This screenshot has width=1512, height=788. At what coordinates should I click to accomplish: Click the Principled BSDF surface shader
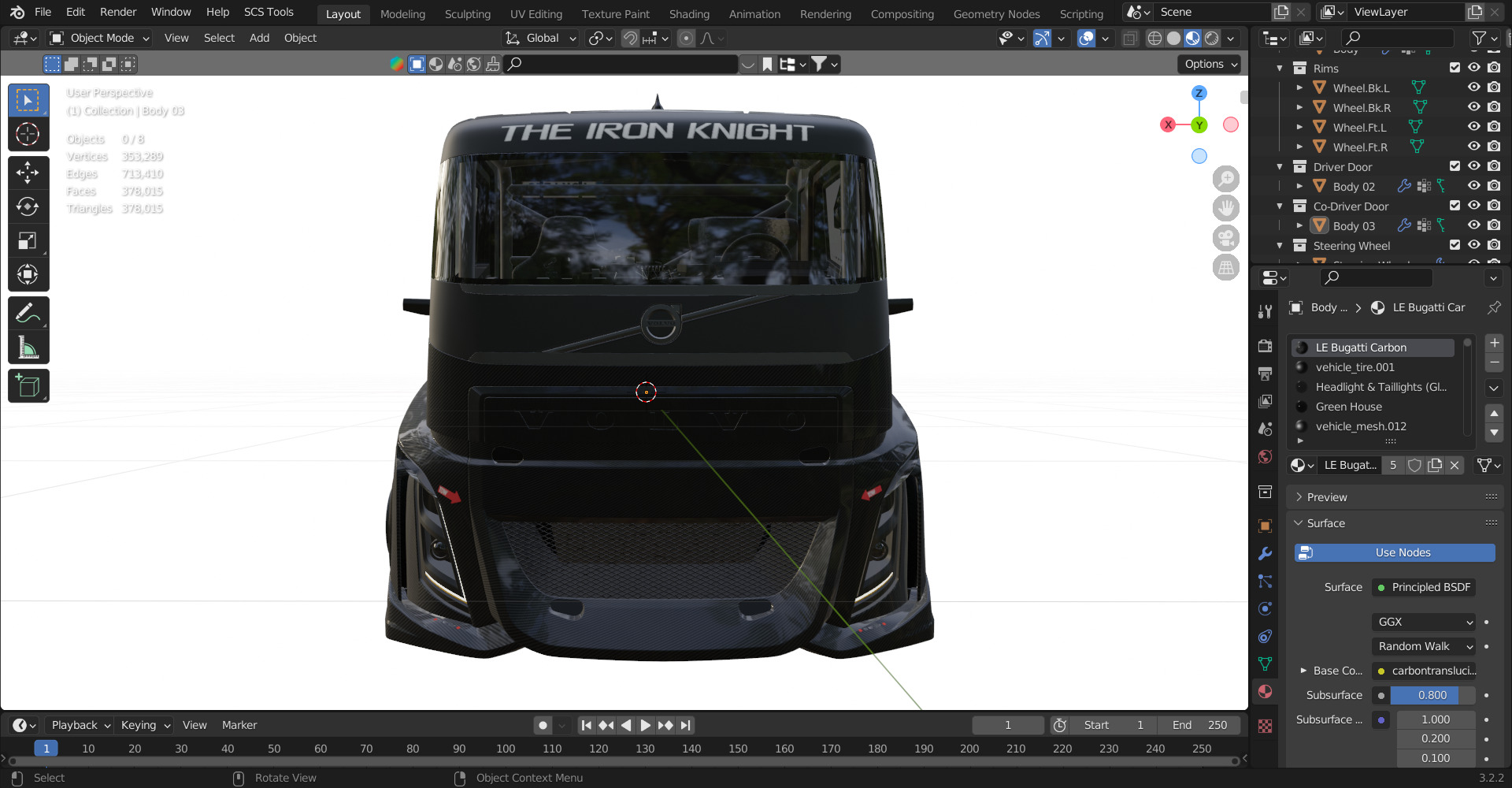pyautogui.click(x=1424, y=587)
